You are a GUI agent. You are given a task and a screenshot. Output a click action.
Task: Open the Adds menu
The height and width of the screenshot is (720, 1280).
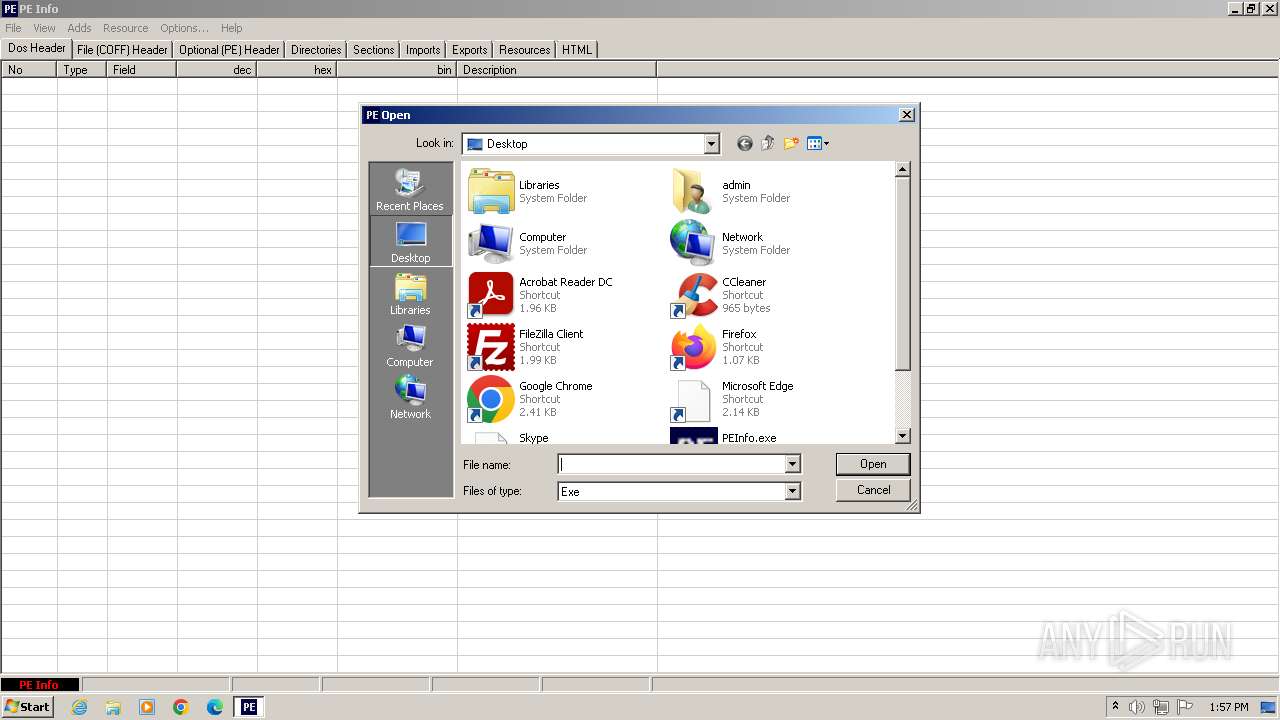(x=79, y=28)
